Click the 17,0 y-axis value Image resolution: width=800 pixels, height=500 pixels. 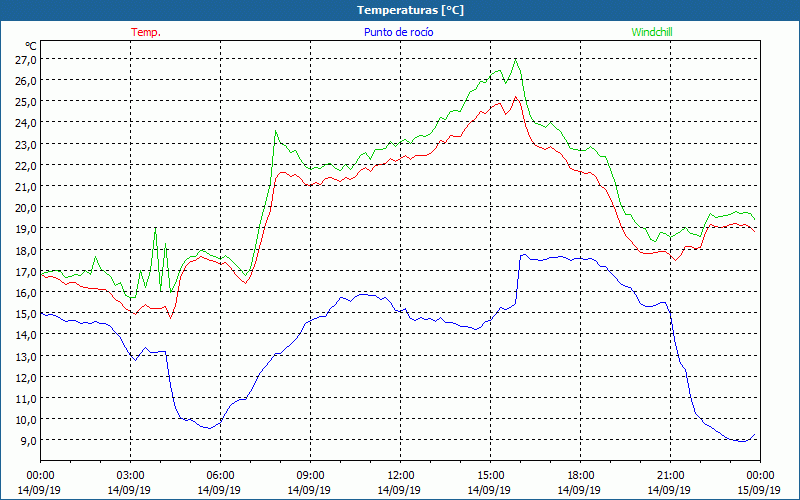click(28, 272)
